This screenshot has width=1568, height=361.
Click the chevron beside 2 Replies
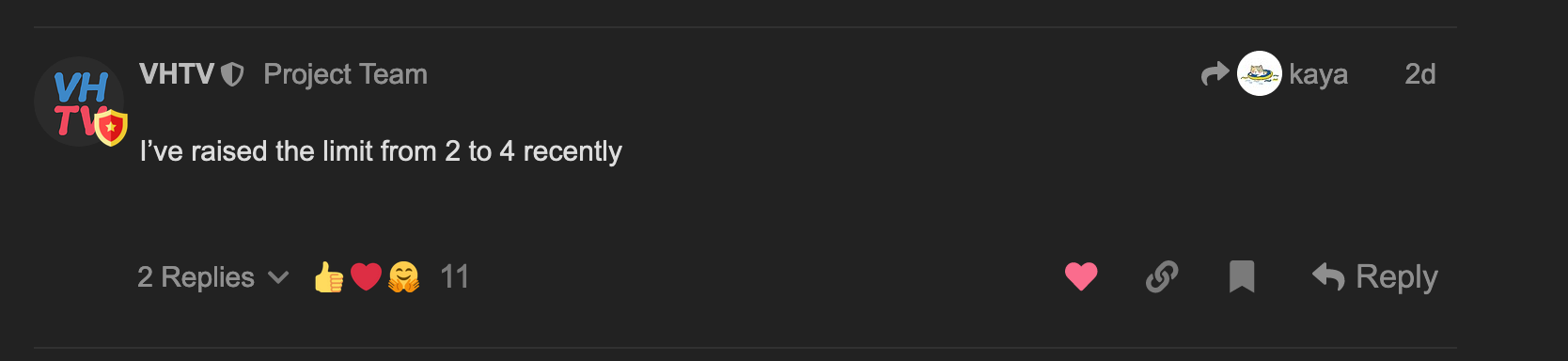click(x=277, y=277)
